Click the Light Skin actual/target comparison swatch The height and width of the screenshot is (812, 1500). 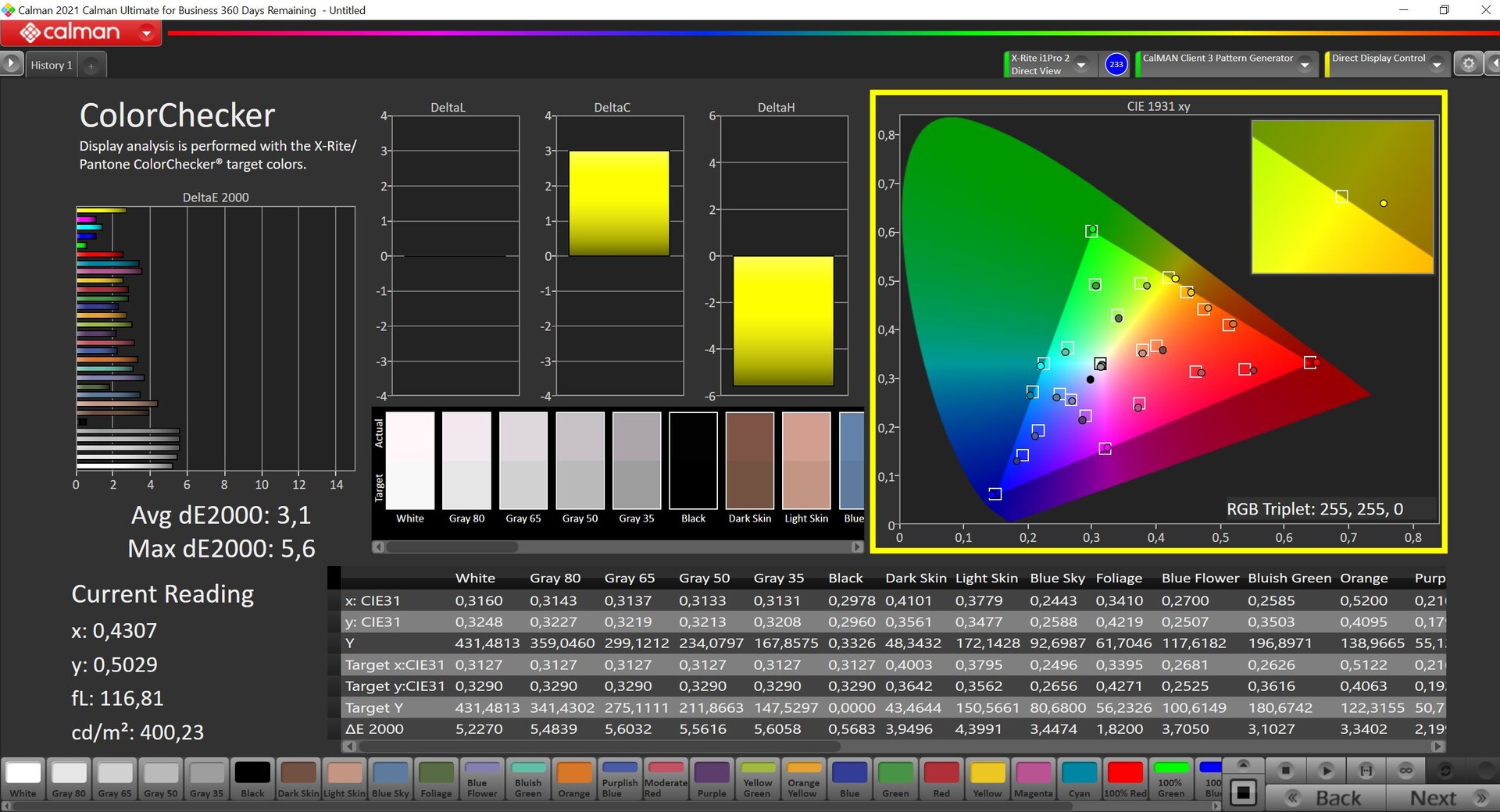coord(806,461)
